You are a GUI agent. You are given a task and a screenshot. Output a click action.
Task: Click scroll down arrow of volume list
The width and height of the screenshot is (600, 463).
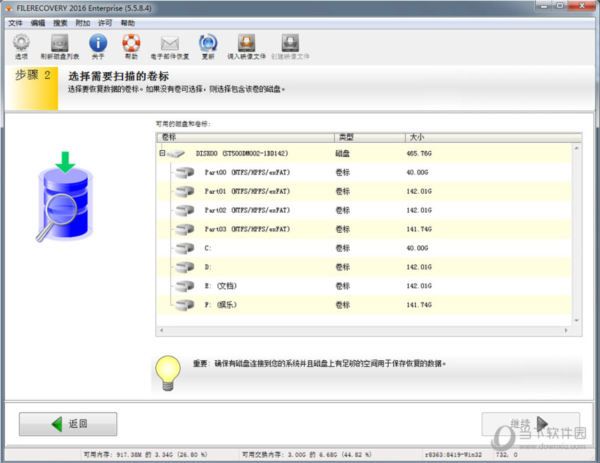[x=576, y=321]
